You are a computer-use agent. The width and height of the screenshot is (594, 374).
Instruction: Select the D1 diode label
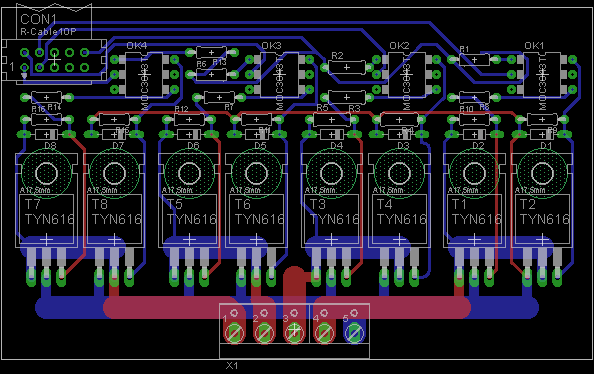[546, 146]
